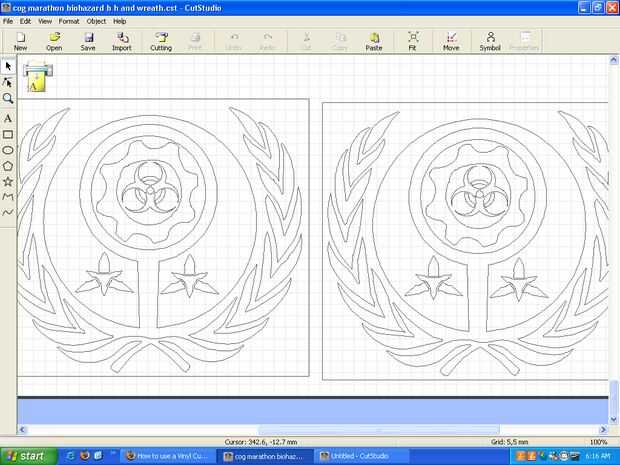Click the taskbar clock showing 6:16 AM
This screenshot has height=465, width=620.
pyautogui.click(x=598, y=456)
